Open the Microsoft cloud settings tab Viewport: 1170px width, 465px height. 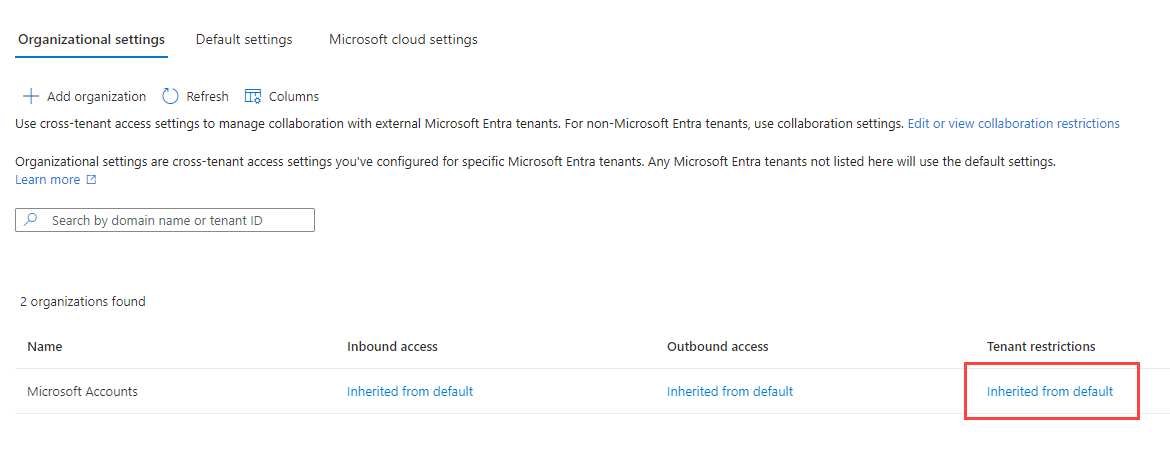tap(403, 40)
